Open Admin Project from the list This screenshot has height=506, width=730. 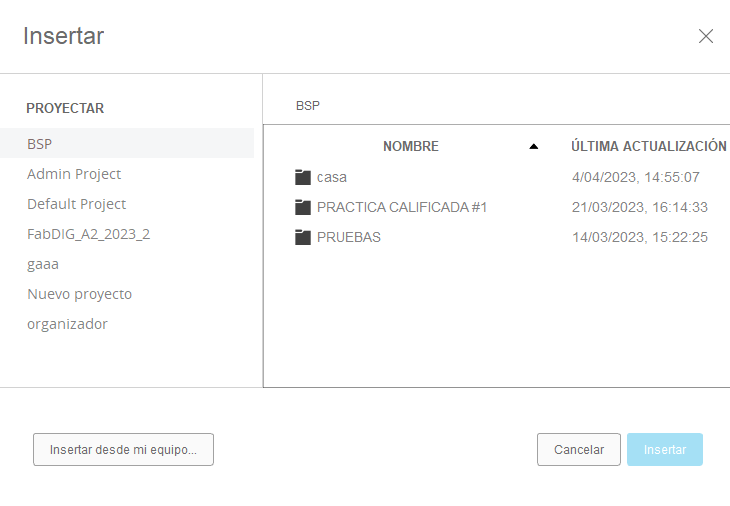[74, 174]
